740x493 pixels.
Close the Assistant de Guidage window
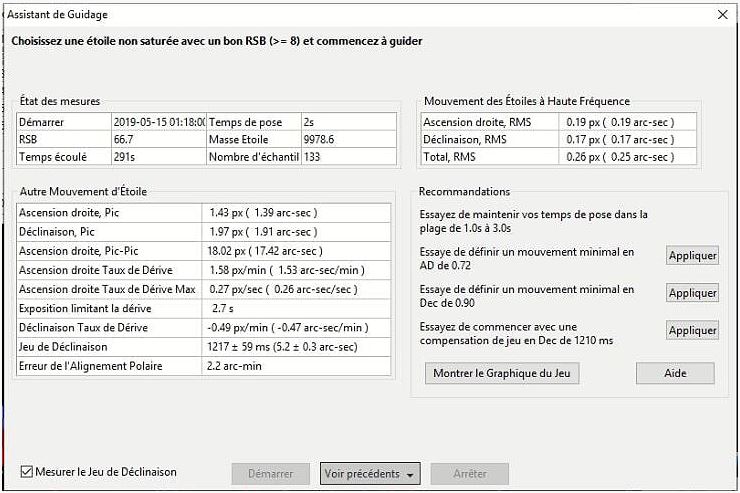tap(722, 15)
